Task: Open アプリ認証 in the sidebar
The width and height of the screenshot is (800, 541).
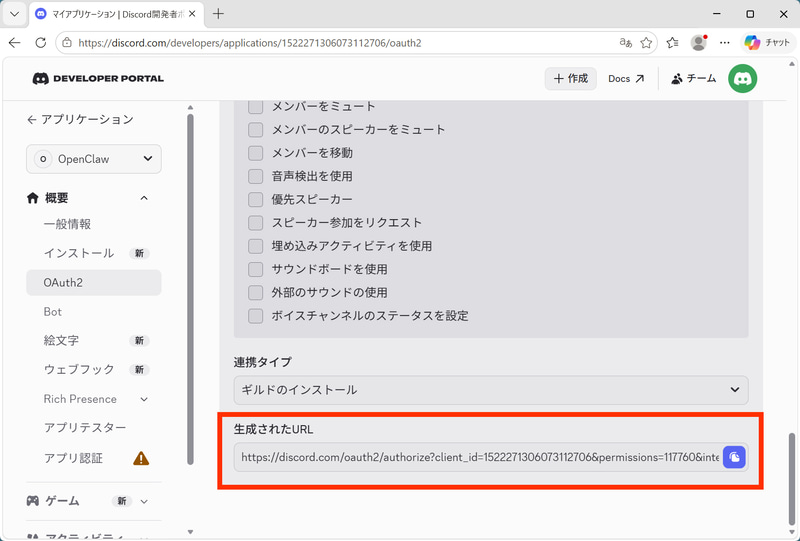Action: 73,458
